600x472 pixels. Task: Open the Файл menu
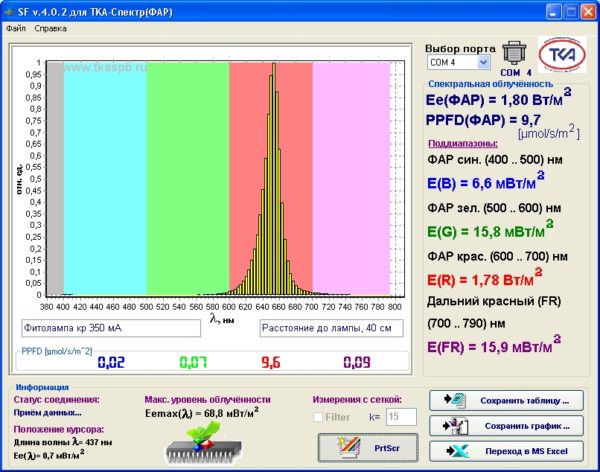[x=16, y=28]
